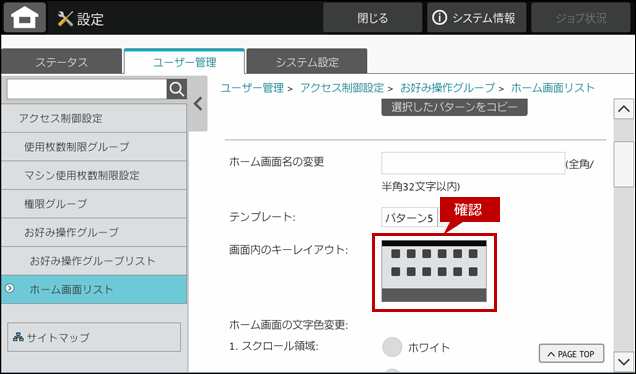Click the アクセス制御設定 breadcrumb link
Viewport: 636px width, 374px height.
(342, 88)
